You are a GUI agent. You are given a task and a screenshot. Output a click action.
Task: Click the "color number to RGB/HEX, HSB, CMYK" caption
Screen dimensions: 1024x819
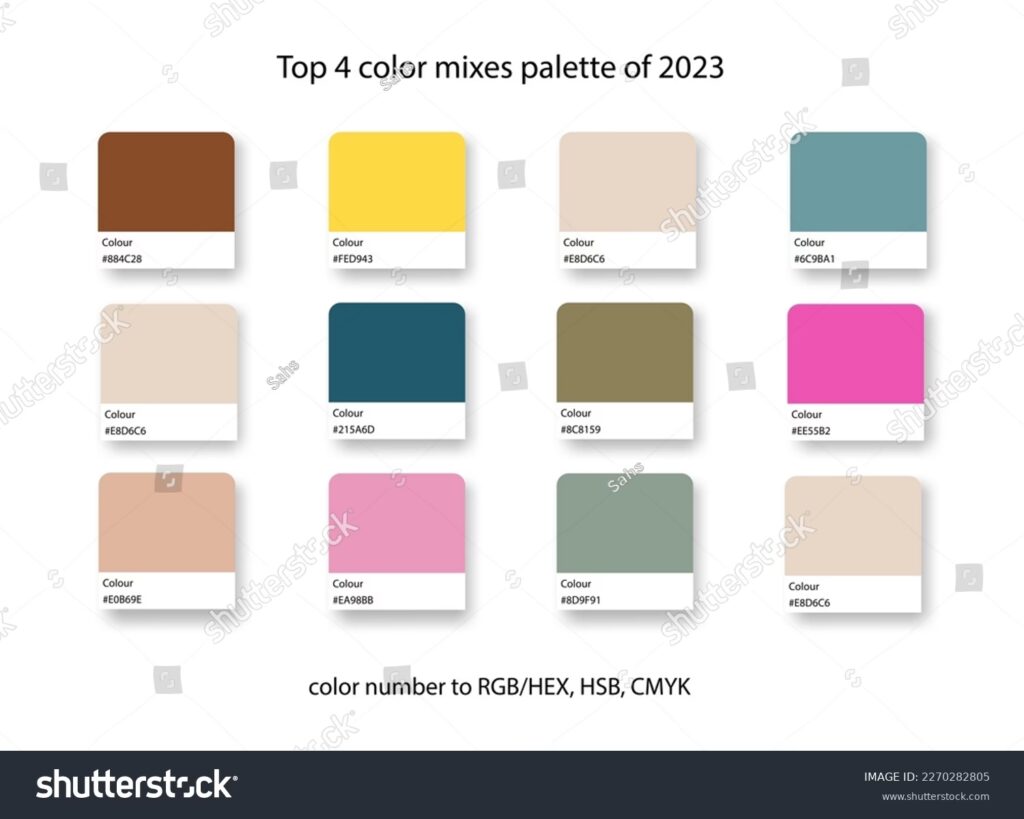pyautogui.click(x=499, y=687)
